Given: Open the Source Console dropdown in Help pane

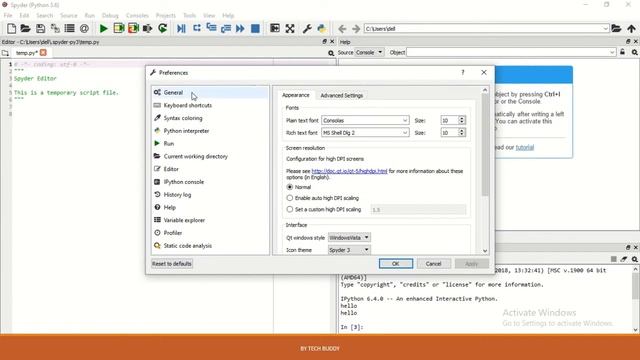Looking at the screenshot, I should [369, 52].
